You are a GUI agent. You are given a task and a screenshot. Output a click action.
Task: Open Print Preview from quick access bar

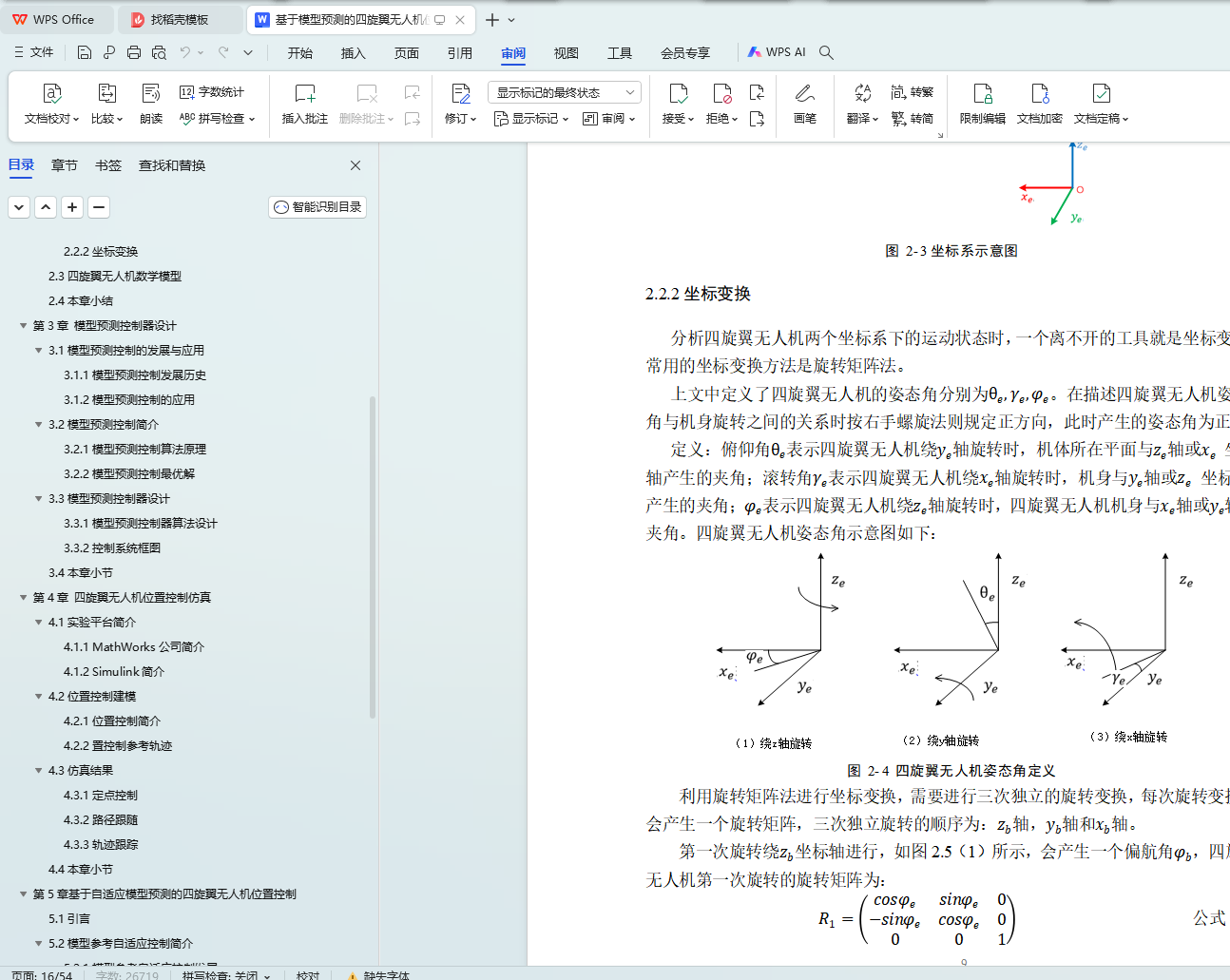tap(159, 52)
